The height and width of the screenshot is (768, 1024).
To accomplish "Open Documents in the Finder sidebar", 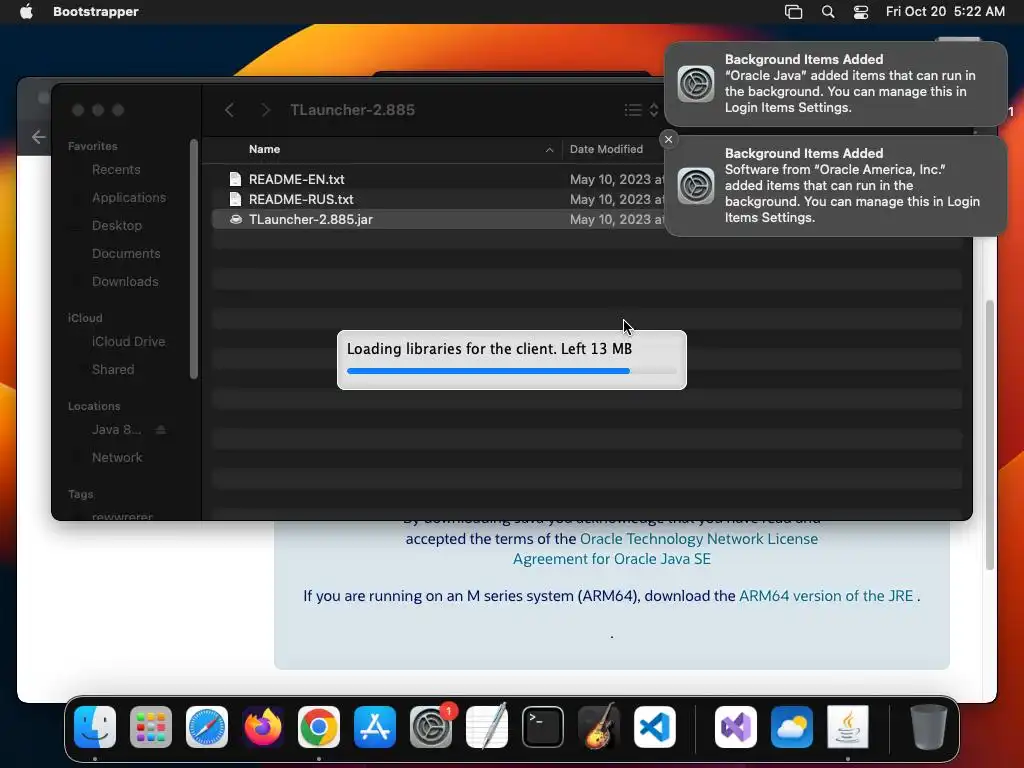I will (x=125, y=253).
